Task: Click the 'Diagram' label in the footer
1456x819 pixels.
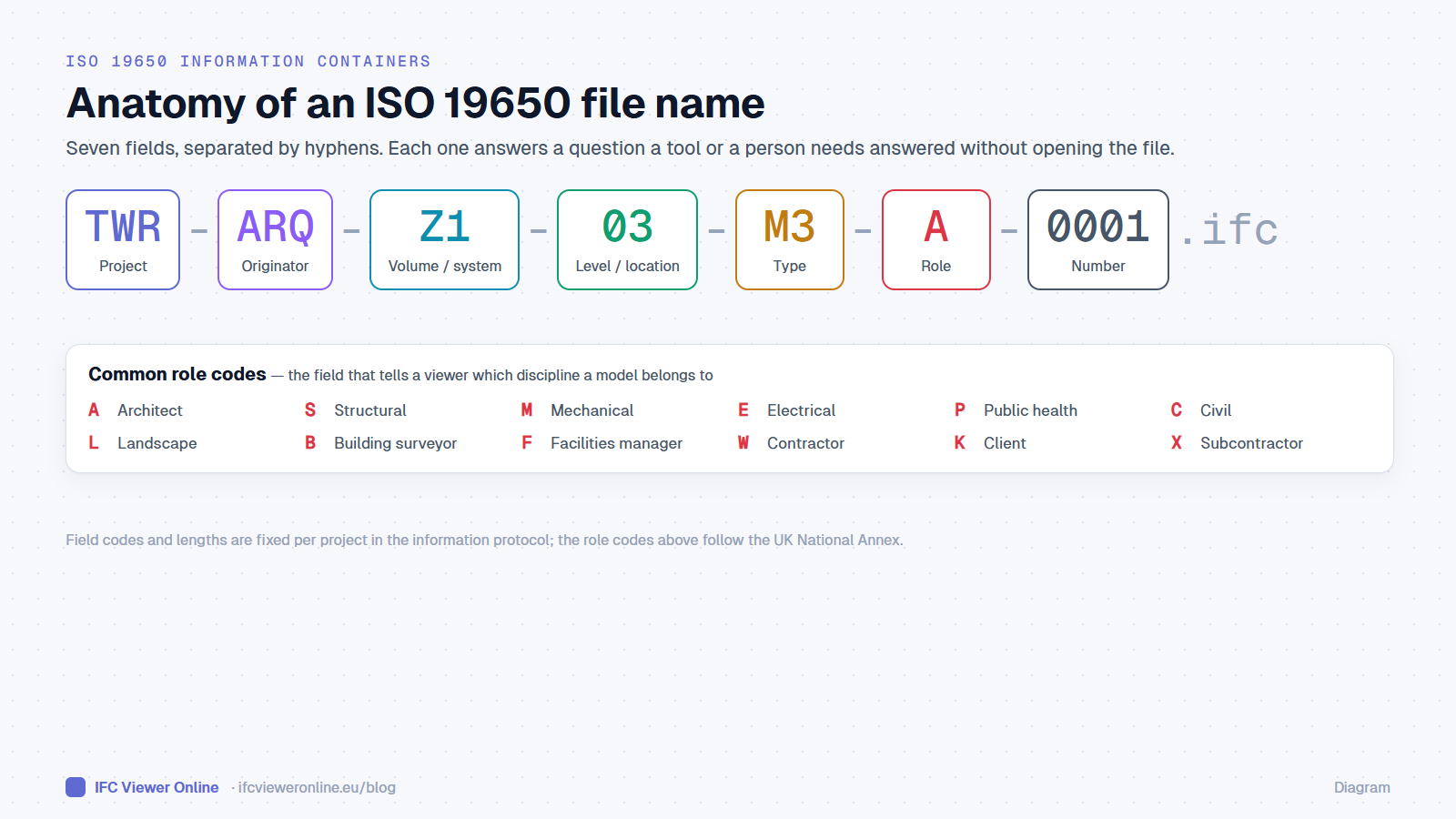Action: pos(1362,787)
